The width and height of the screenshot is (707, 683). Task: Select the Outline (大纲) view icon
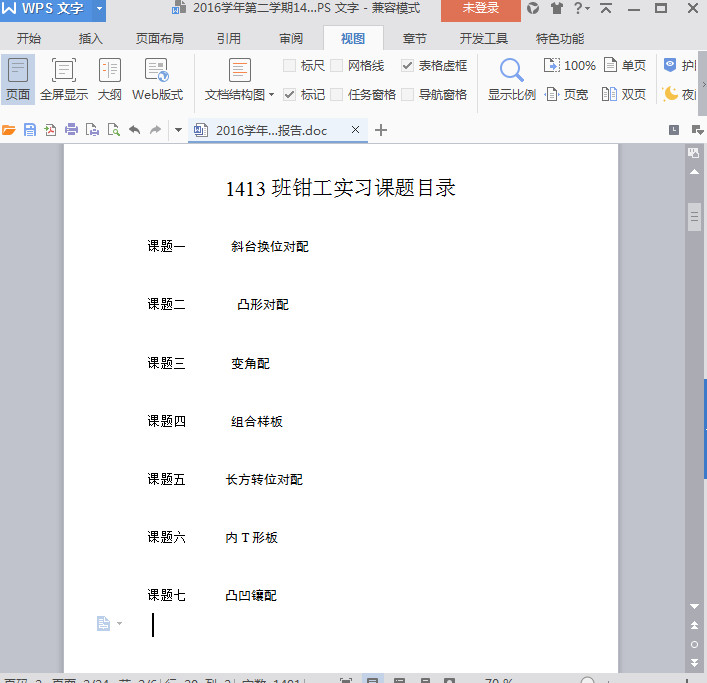point(110,79)
